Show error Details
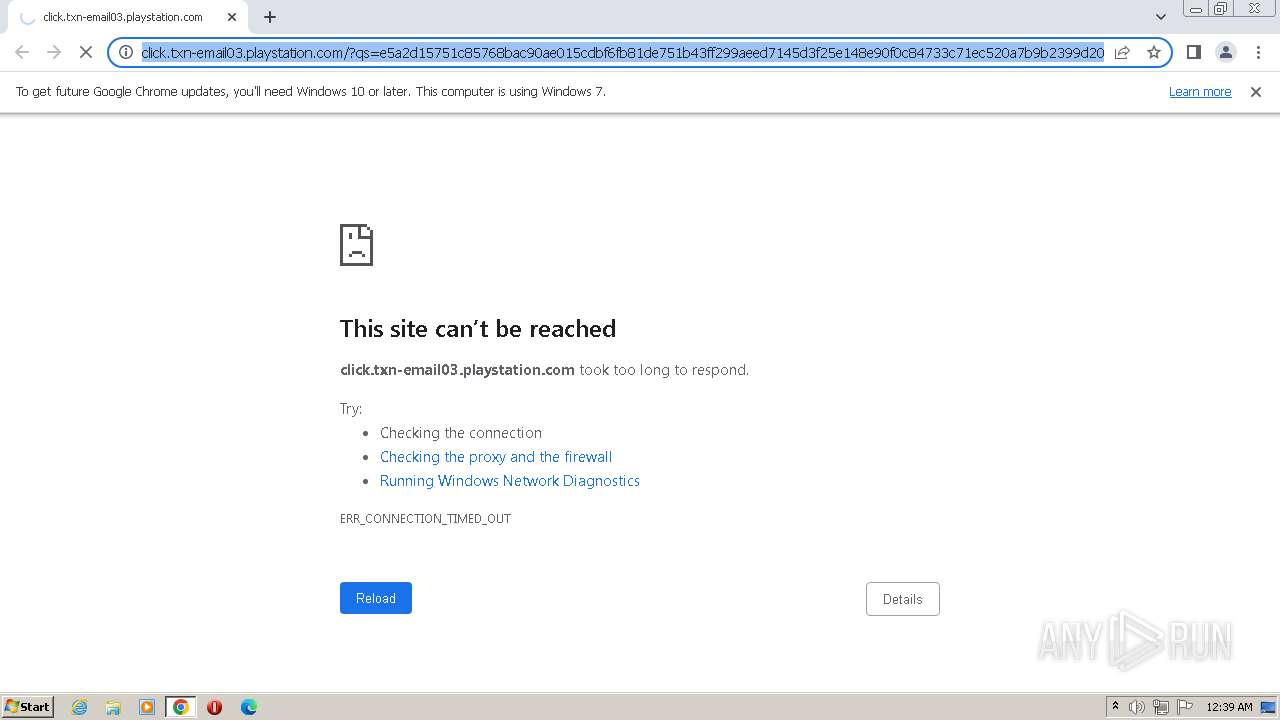Screen dimensions: 1280x720 pyautogui.click(x=903, y=599)
